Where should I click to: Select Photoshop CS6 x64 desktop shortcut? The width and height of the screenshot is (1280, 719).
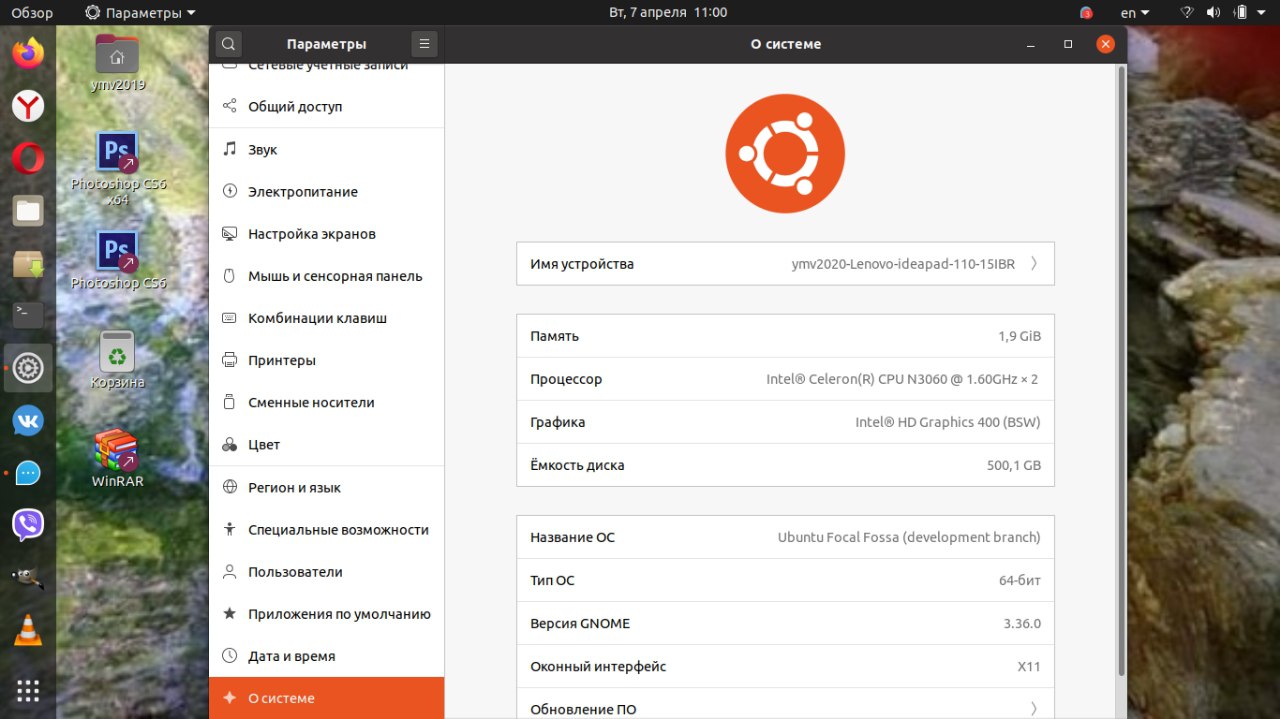[x=118, y=168]
